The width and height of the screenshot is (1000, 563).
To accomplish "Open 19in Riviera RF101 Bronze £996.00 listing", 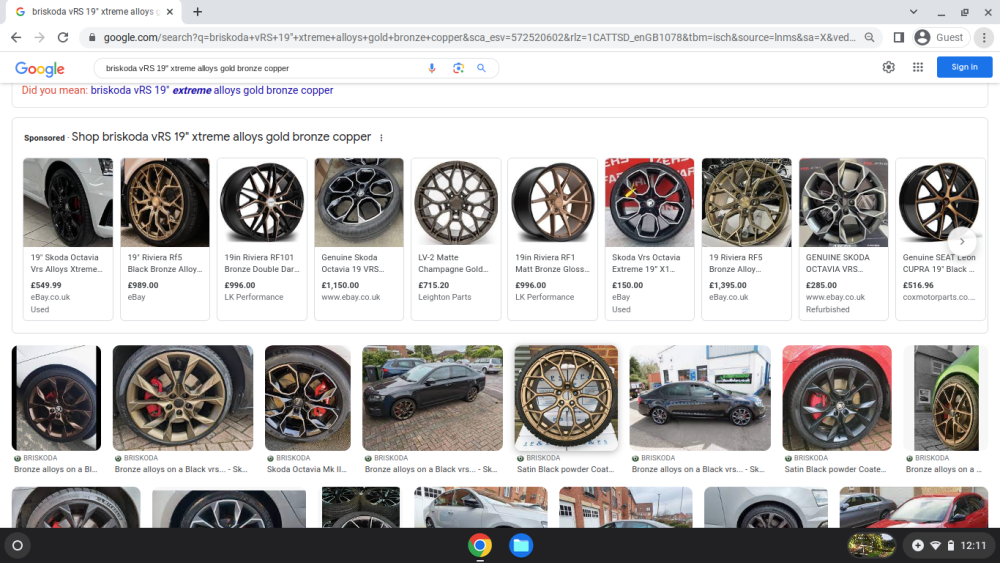I will (262, 239).
